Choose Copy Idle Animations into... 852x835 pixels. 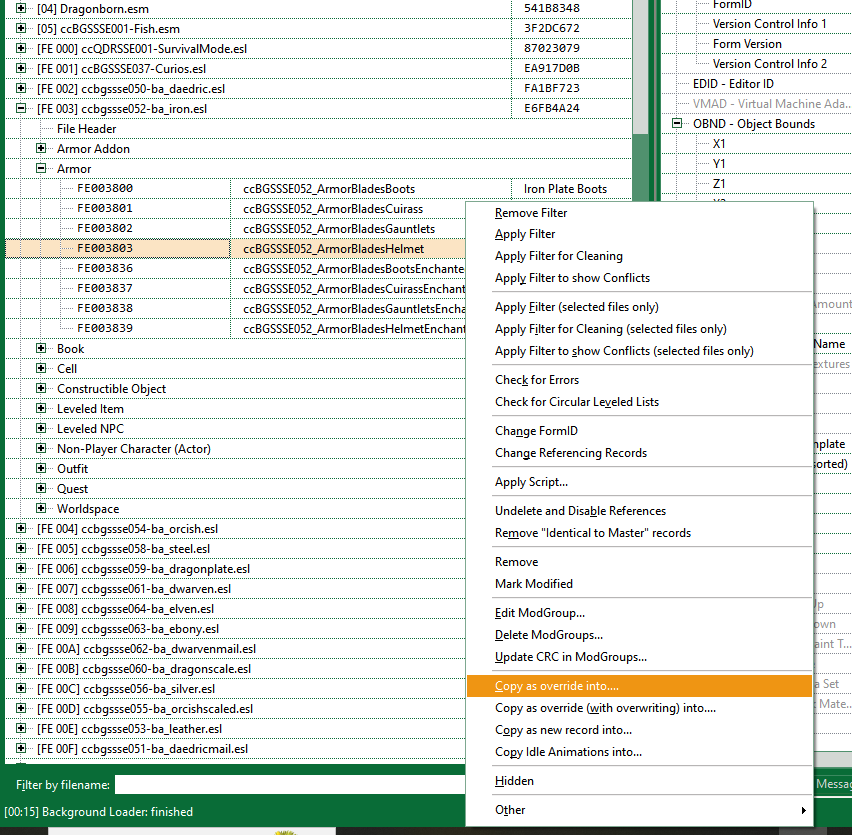639,752
